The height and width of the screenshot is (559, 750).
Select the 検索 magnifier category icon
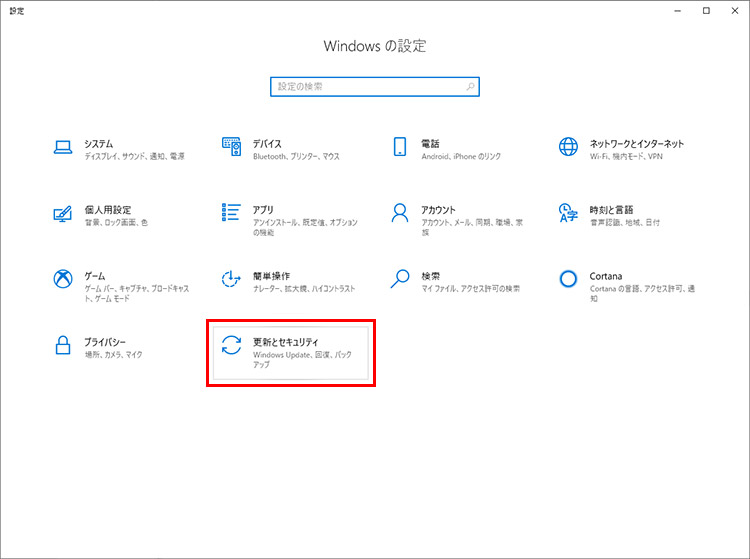[400, 279]
